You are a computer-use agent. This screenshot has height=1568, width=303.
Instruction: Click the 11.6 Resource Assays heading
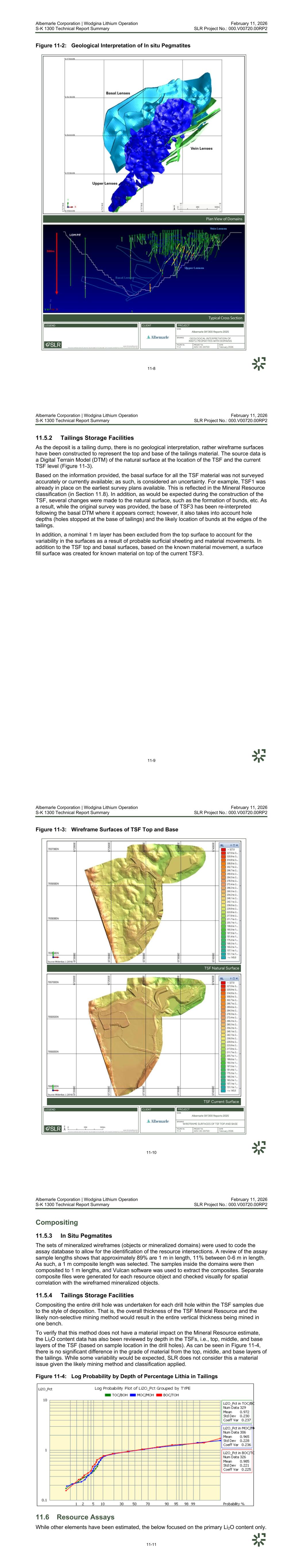pyautogui.click(x=75, y=1517)
